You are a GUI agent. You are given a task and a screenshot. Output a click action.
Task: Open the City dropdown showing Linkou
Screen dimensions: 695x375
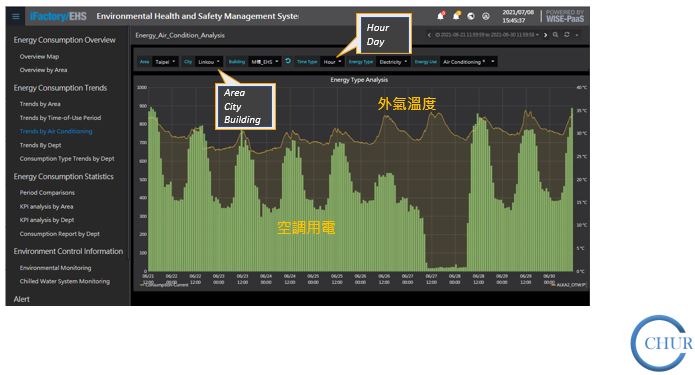coord(209,62)
